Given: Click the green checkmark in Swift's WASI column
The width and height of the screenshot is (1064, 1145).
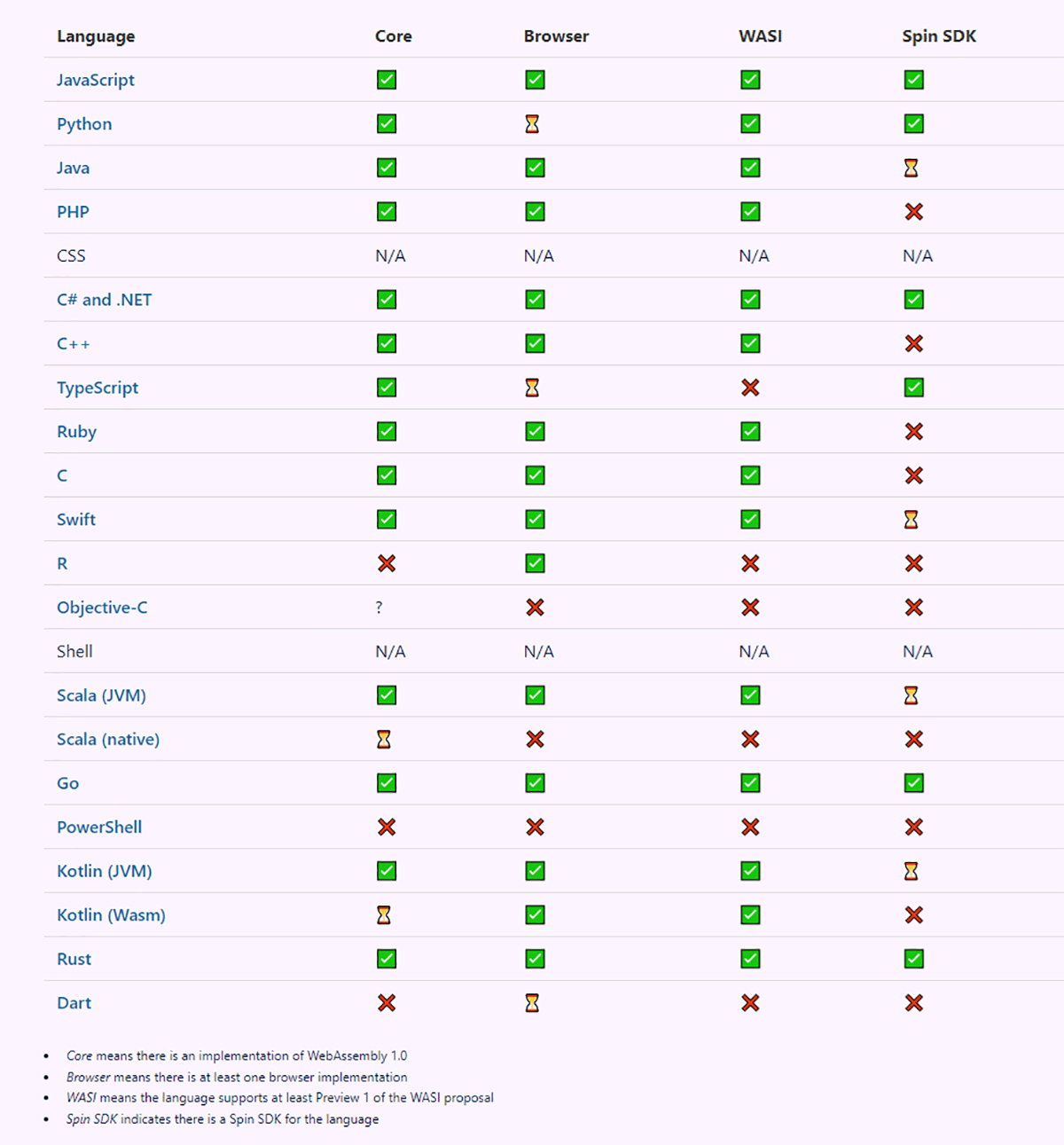Looking at the screenshot, I should pos(750,520).
